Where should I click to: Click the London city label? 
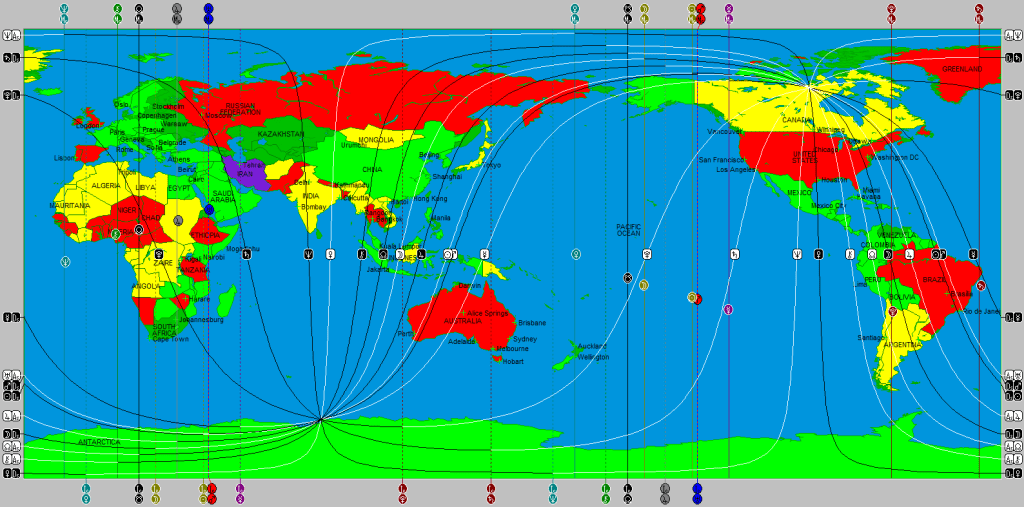[88, 125]
